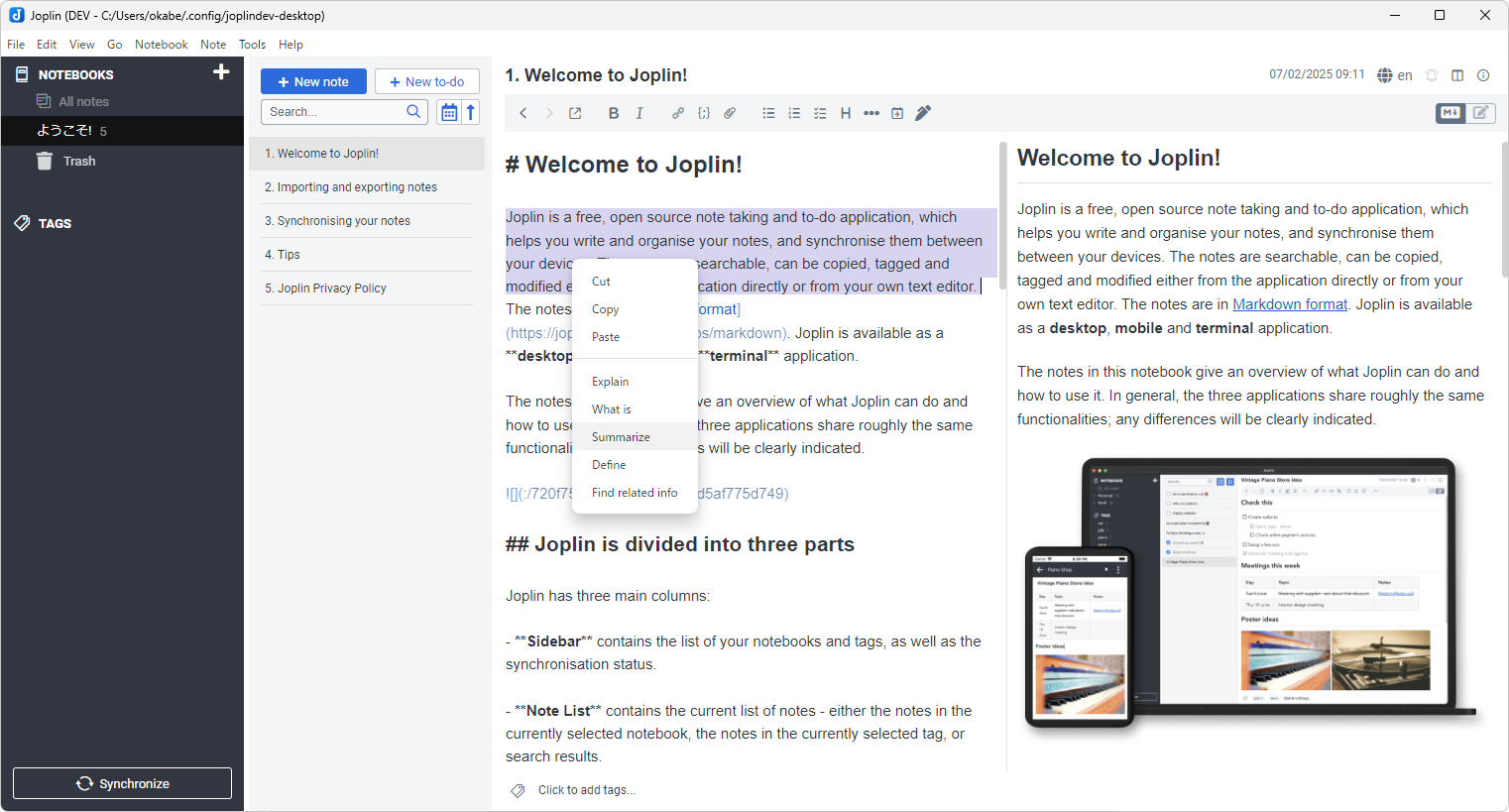
Task: Click the numbered list icon
Action: click(x=794, y=113)
